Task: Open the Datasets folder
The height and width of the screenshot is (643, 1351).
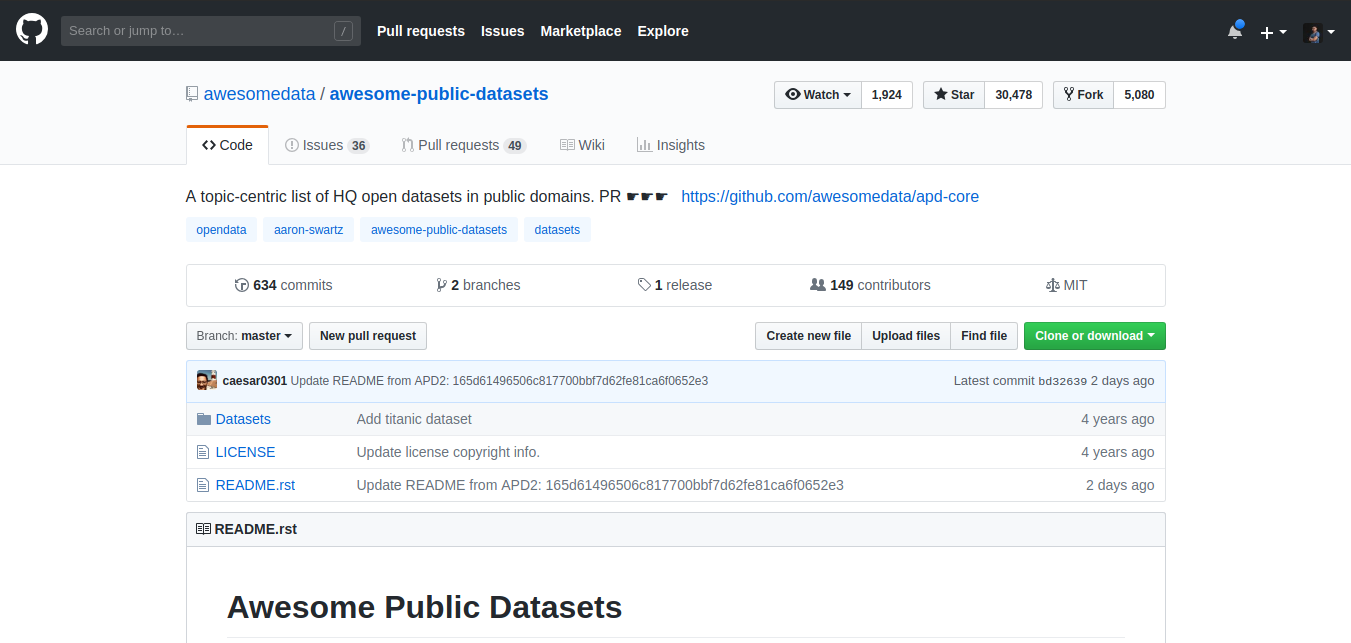Action: point(243,419)
